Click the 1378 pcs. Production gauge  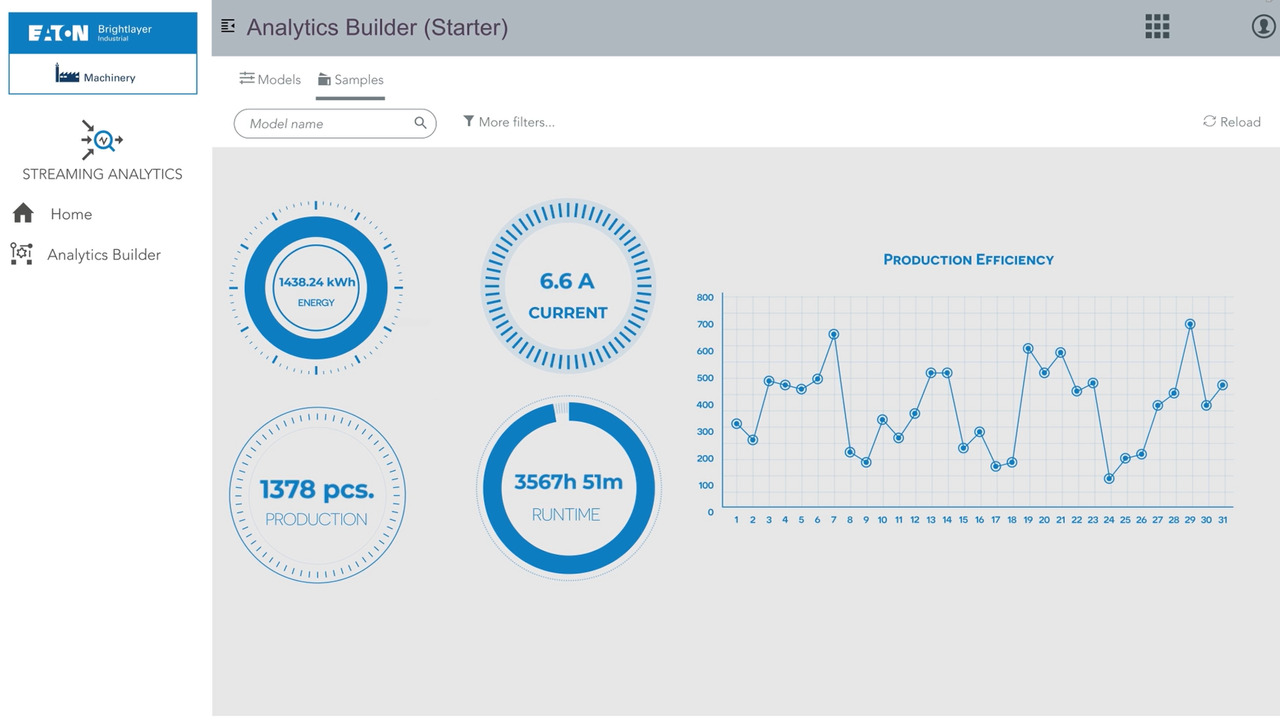coord(317,495)
